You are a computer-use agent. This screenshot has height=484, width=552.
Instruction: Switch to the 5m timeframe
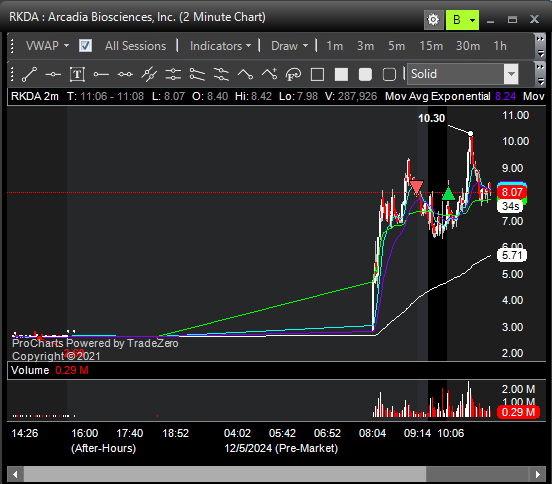[x=396, y=46]
